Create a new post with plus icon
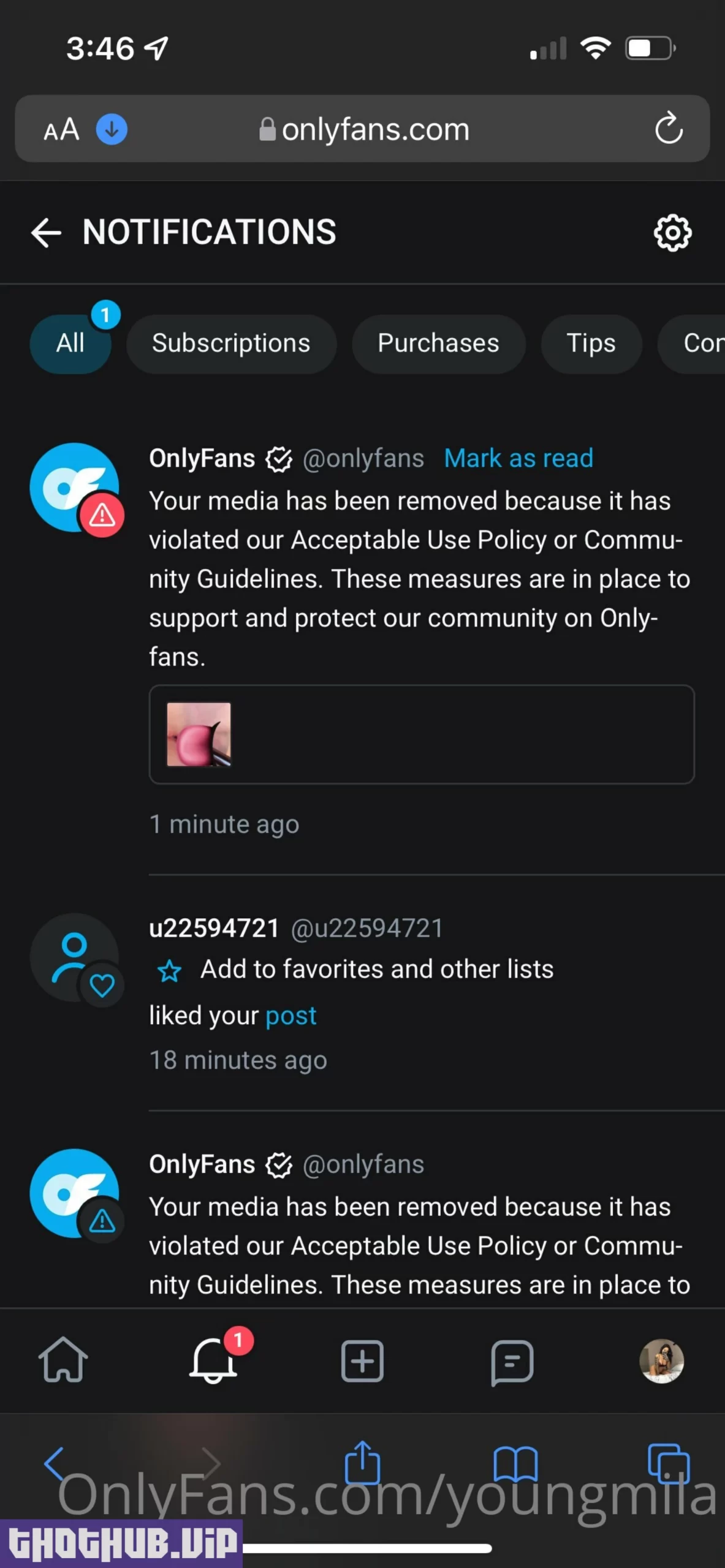 coord(362,1361)
